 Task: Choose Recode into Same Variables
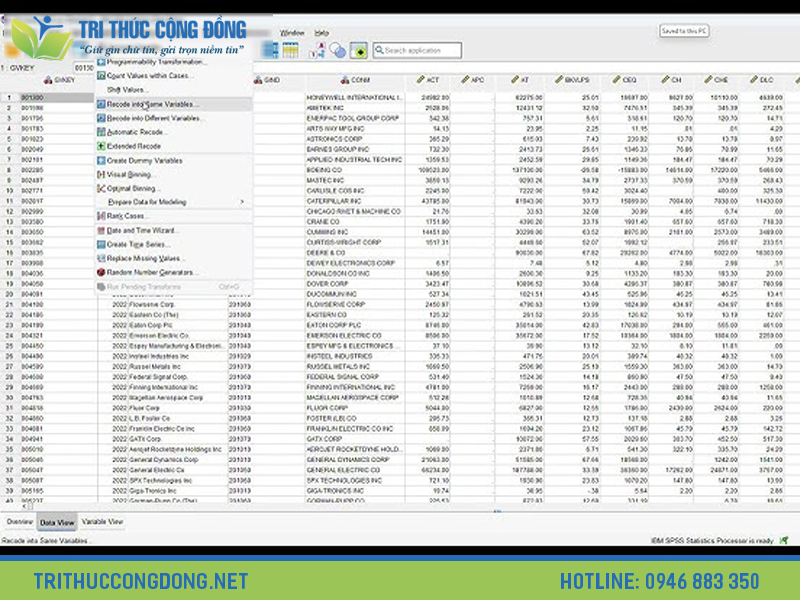pos(174,104)
